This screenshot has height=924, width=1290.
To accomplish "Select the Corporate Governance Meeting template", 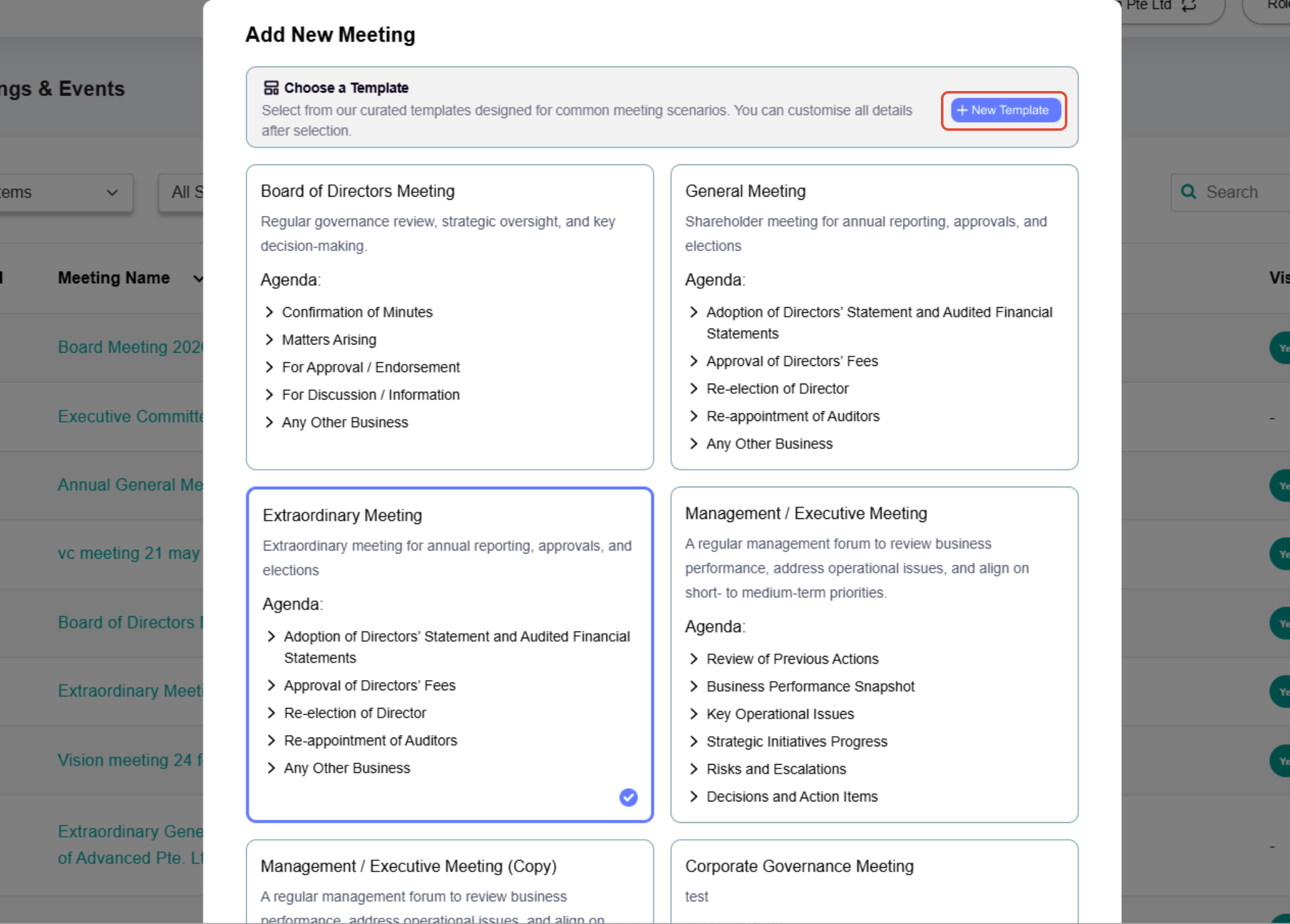I will (x=874, y=882).
